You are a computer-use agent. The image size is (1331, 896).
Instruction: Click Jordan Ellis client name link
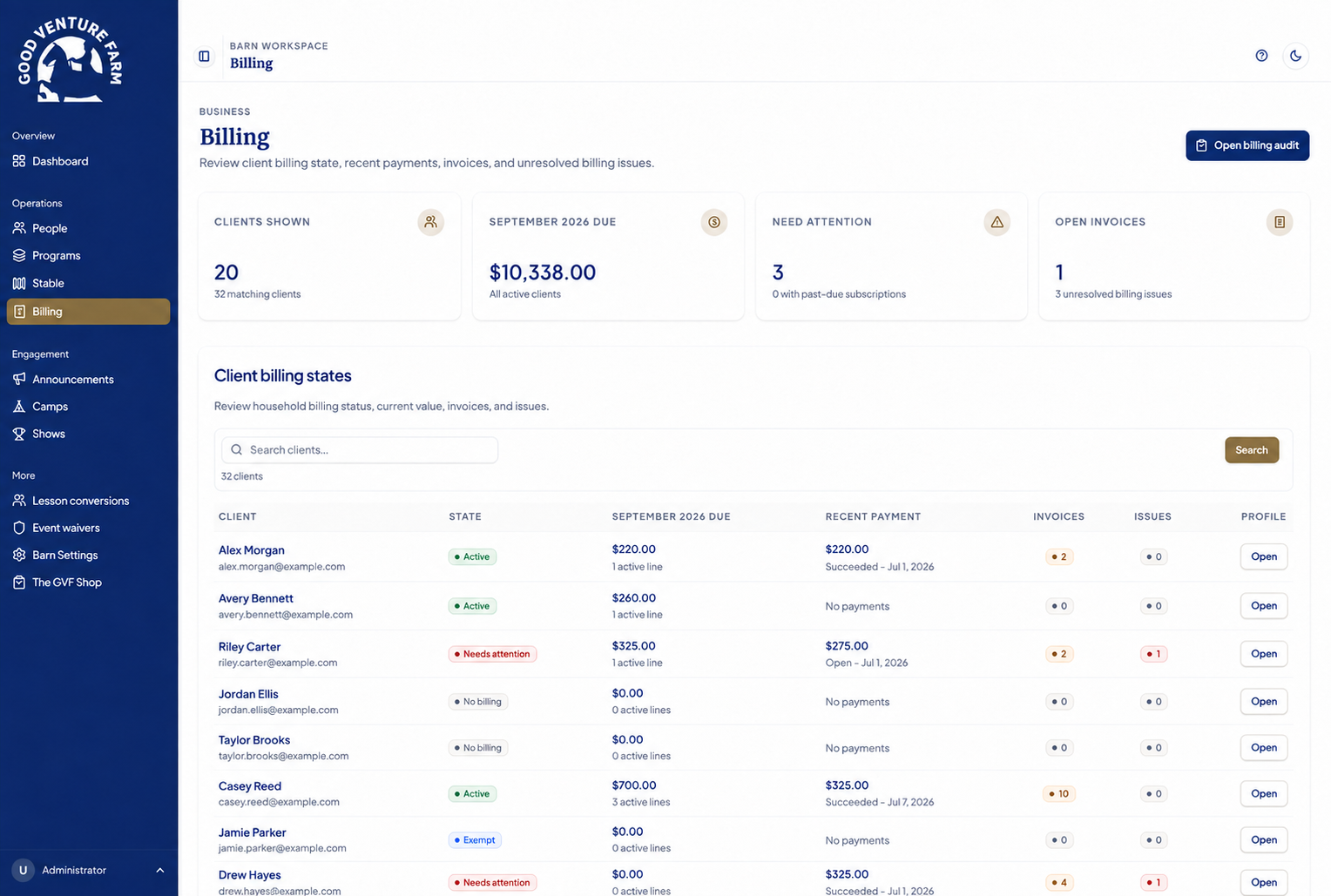tap(248, 694)
